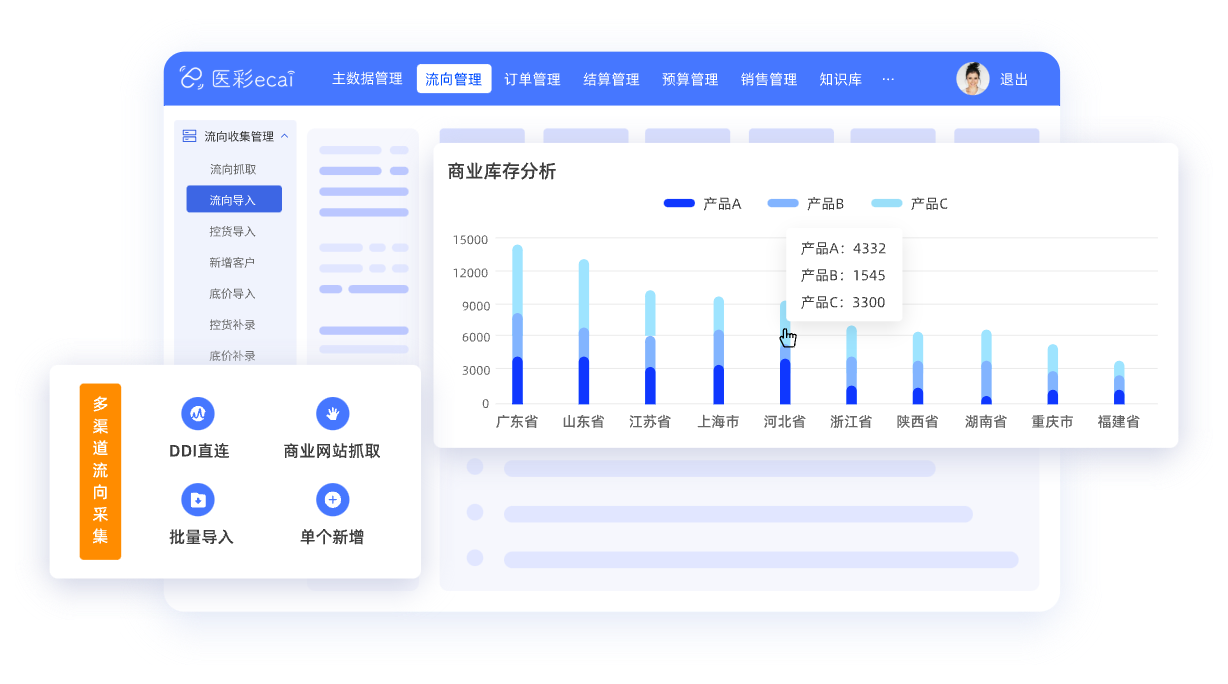Screen dimensions: 1228x684
Task: Collapse the 流向收集管理 section chevron
Action: click(284, 136)
